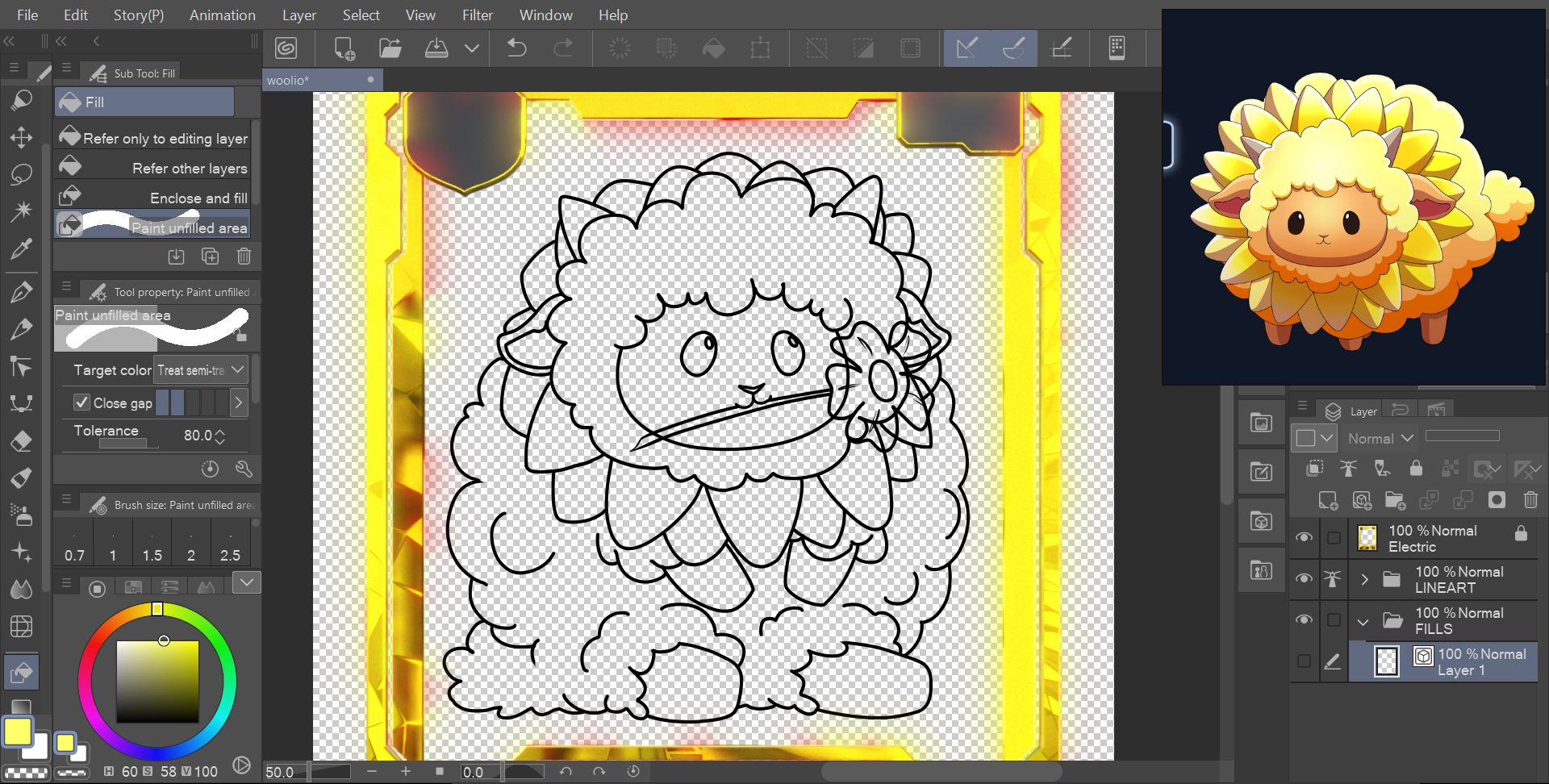The height and width of the screenshot is (784, 1549).
Task: Select the Move layer tool
Action: pos(21,137)
